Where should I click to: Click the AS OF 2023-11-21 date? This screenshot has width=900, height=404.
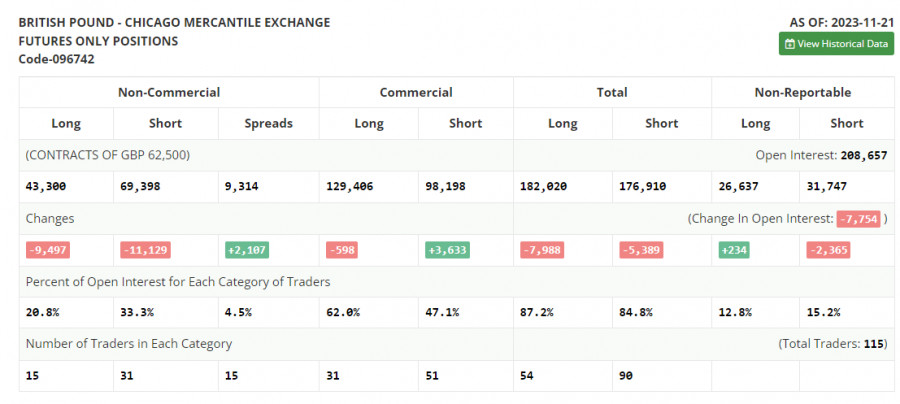tap(841, 22)
